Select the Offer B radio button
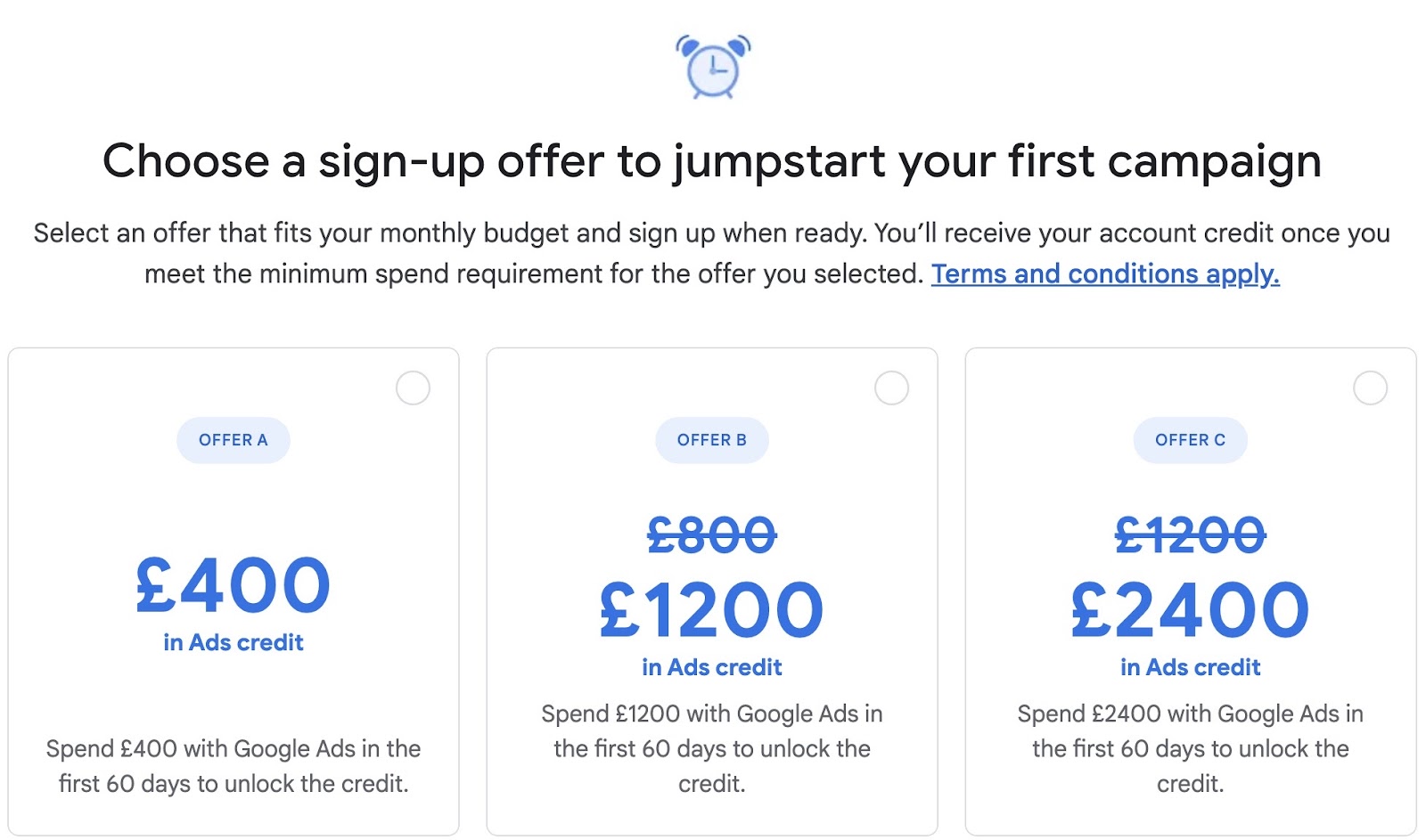The image size is (1426, 840). point(891,387)
